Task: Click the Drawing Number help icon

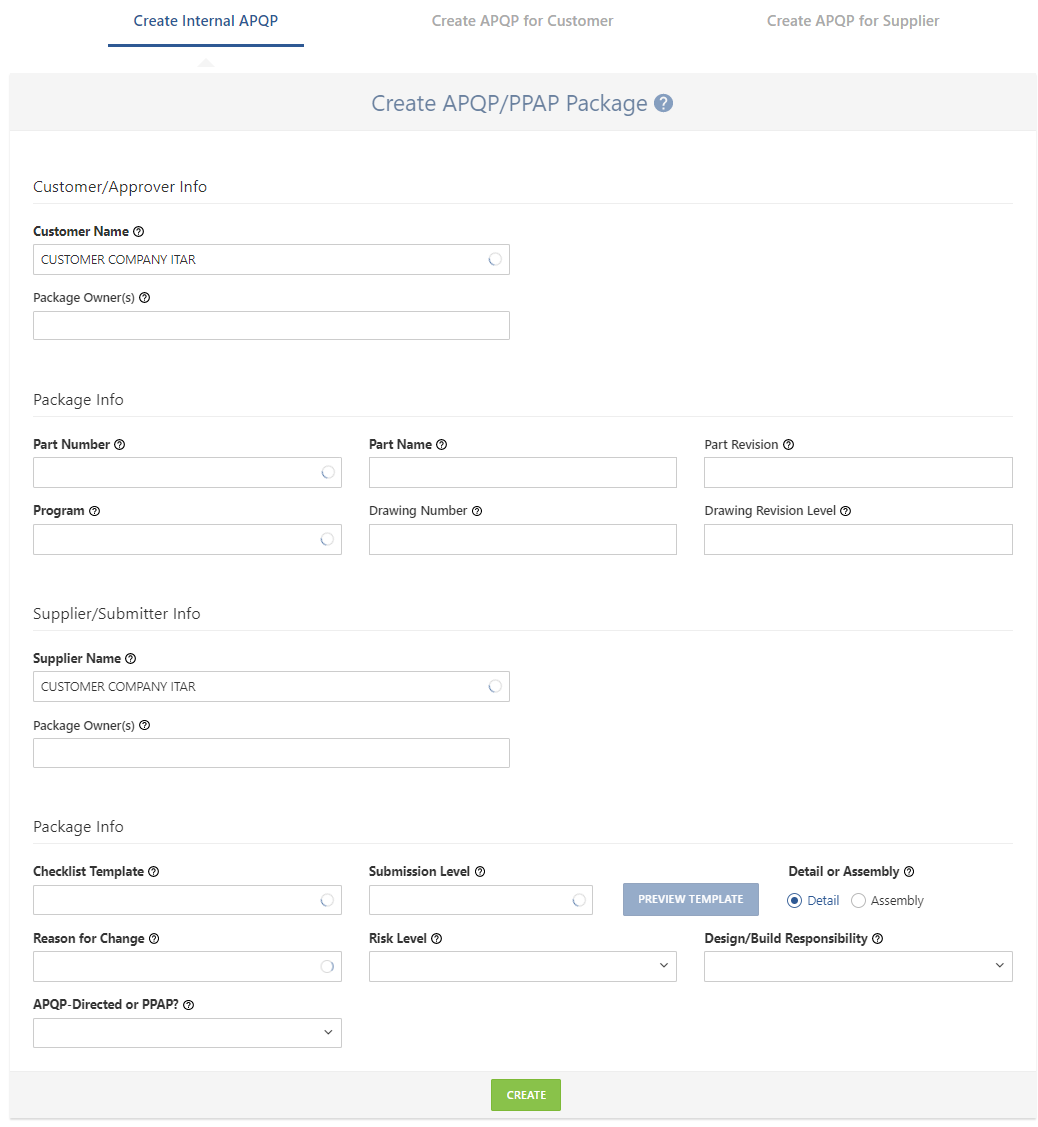Action: (x=477, y=511)
